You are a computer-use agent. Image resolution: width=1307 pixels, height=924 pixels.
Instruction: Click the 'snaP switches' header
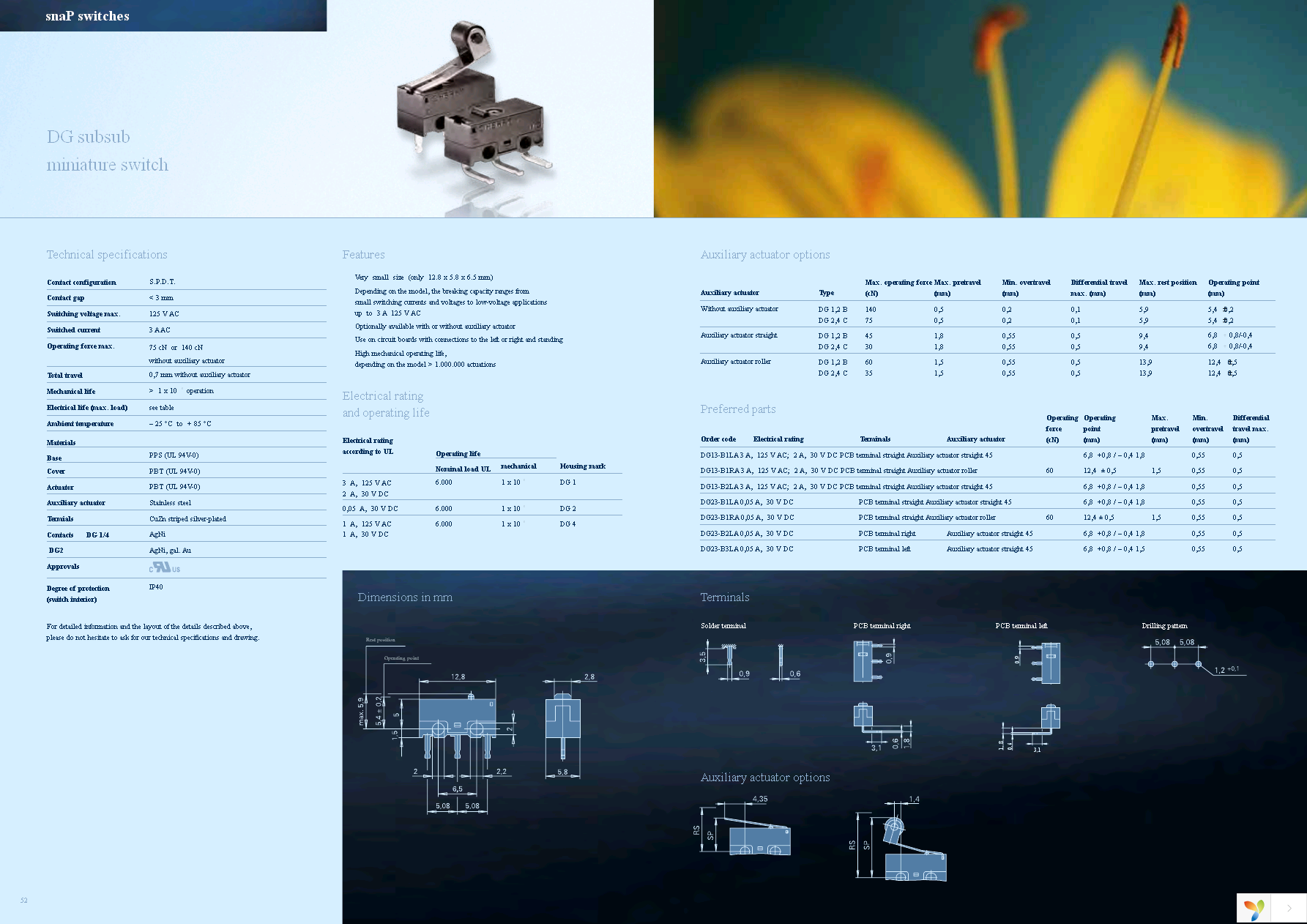tap(87, 16)
